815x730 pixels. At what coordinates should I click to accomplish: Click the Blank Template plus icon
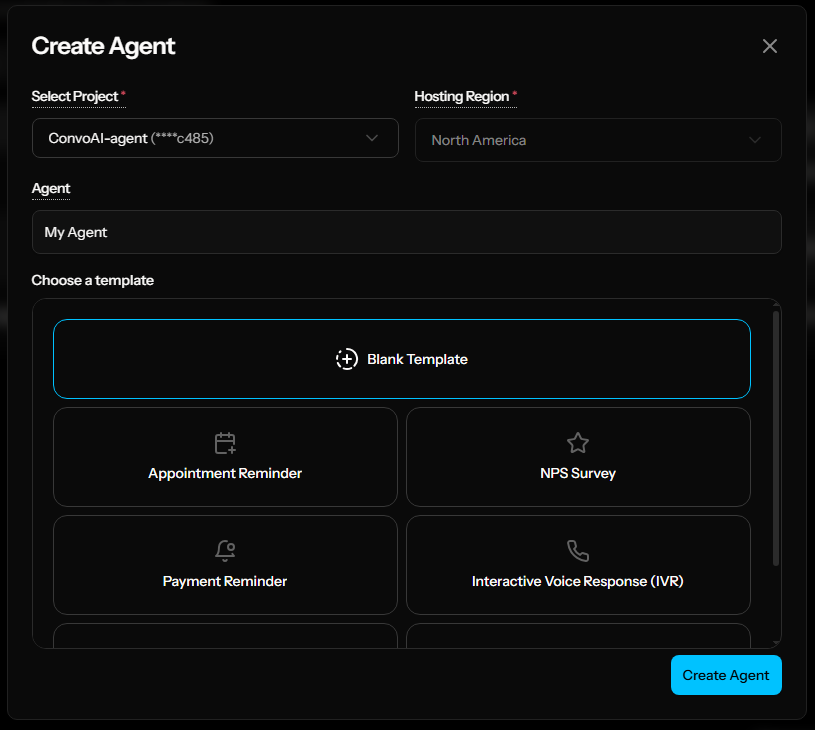click(346, 359)
